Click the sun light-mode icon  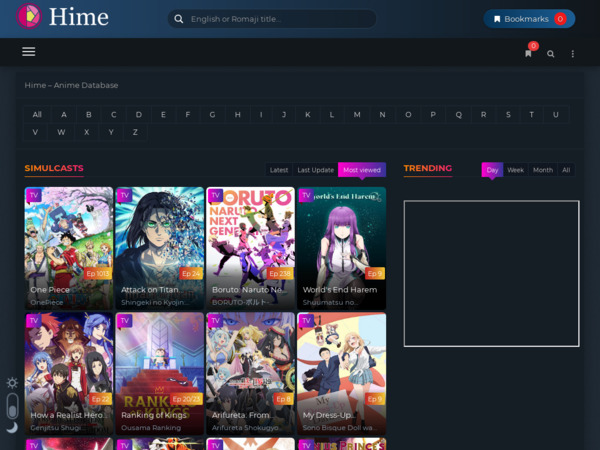(12, 383)
